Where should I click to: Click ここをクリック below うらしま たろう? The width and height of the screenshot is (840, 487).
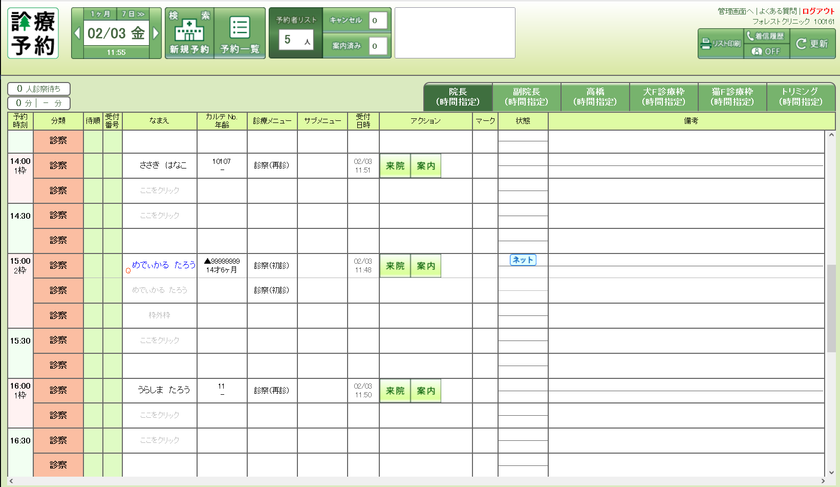[x=160, y=415]
